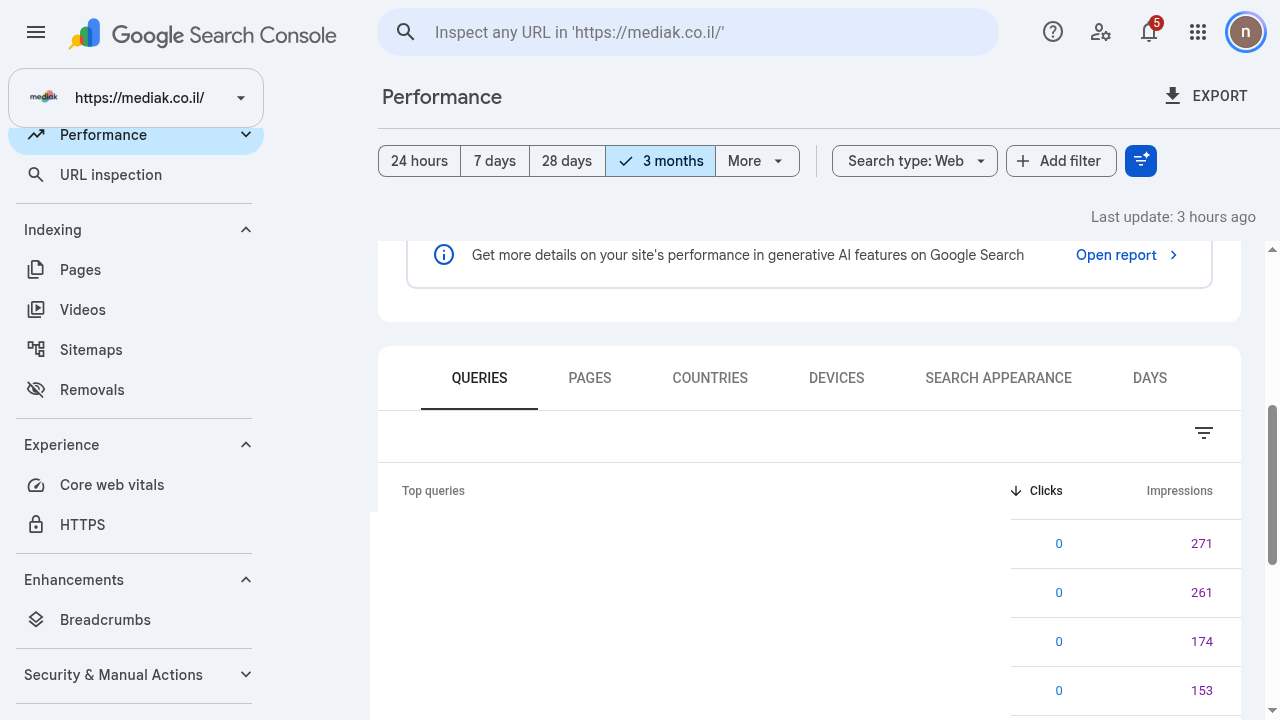This screenshot has height=720, width=1280.
Task: Open the Google apps grid
Action: [1198, 32]
